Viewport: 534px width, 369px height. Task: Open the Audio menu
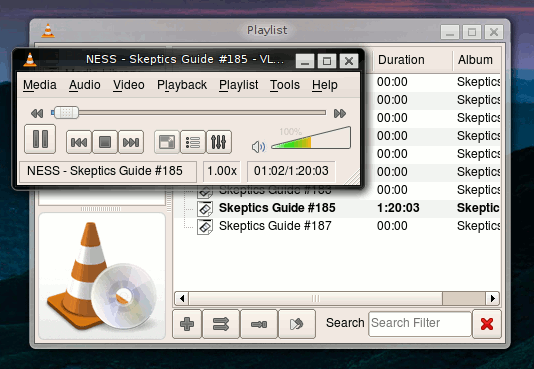click(85, 85)
